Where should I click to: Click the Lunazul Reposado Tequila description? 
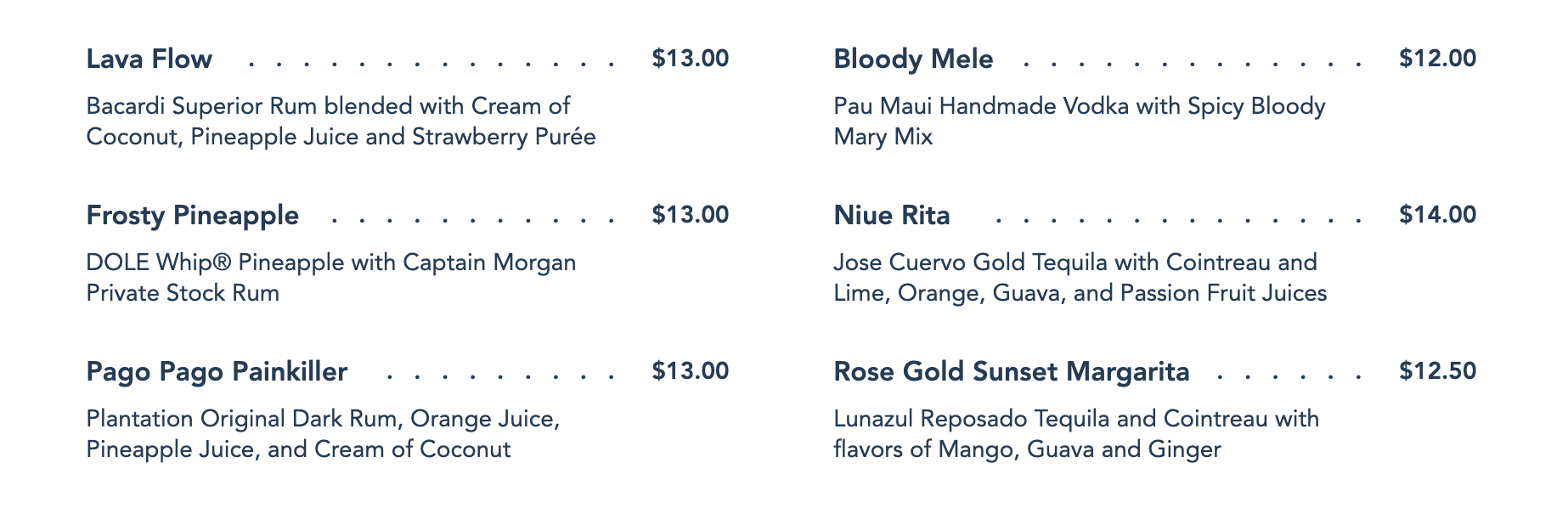1076,434
